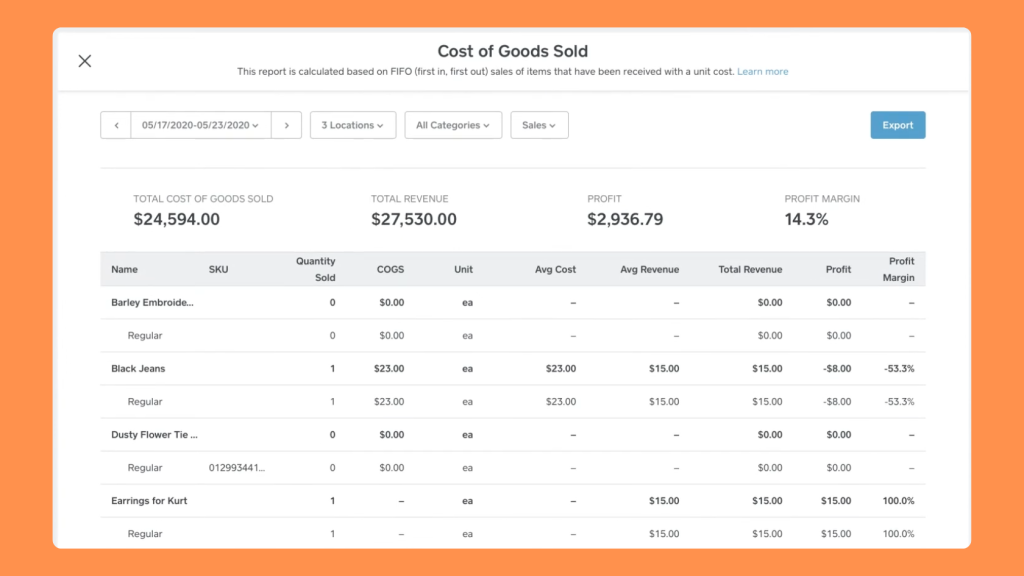This screenshot has width=1024, height=576.
Task: Click the Dusty Flower Tie item row
Action: click(154, 434)
